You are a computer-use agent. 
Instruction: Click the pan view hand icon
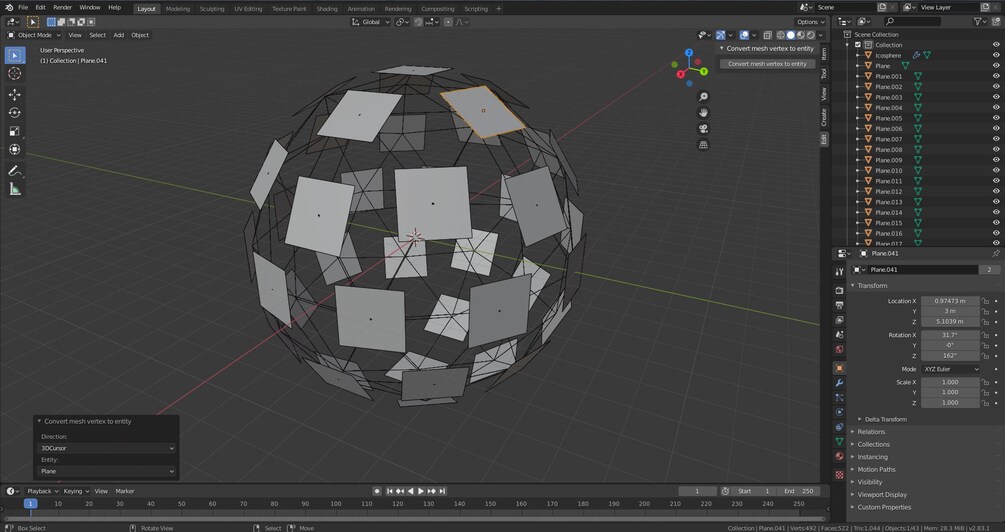(703, 113)
